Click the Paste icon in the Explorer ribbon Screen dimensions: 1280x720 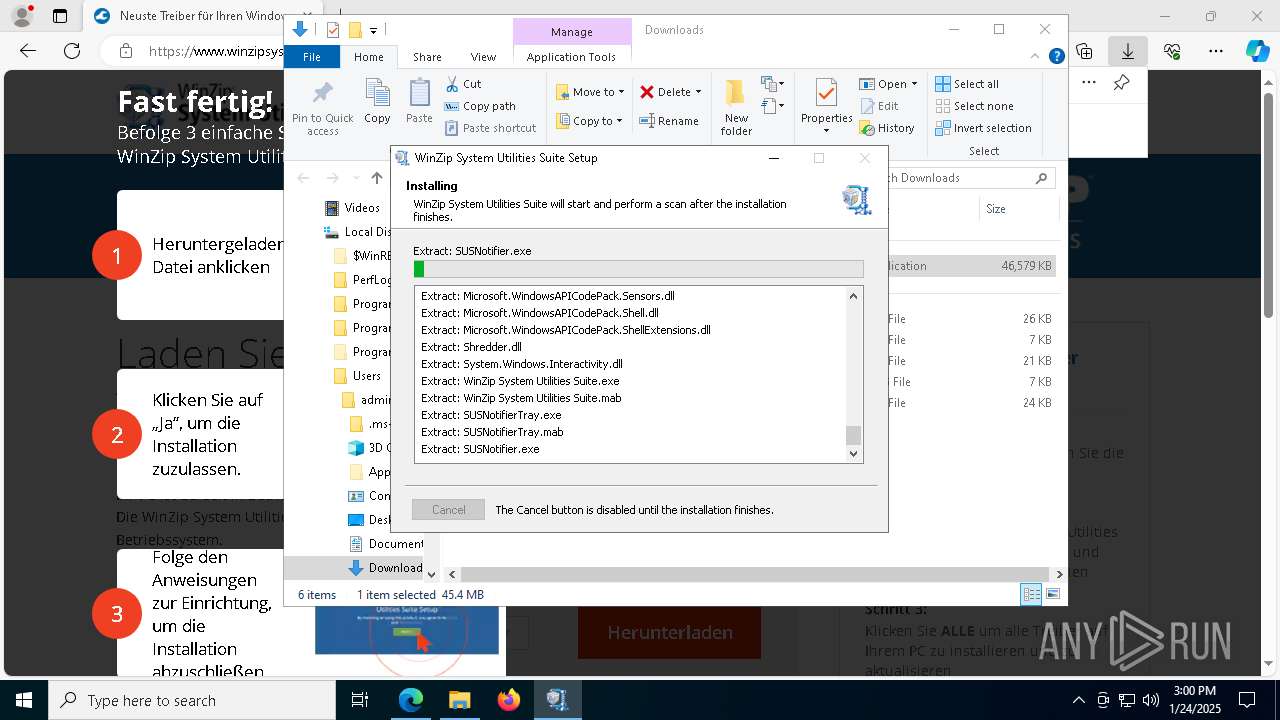pos(419,101)
